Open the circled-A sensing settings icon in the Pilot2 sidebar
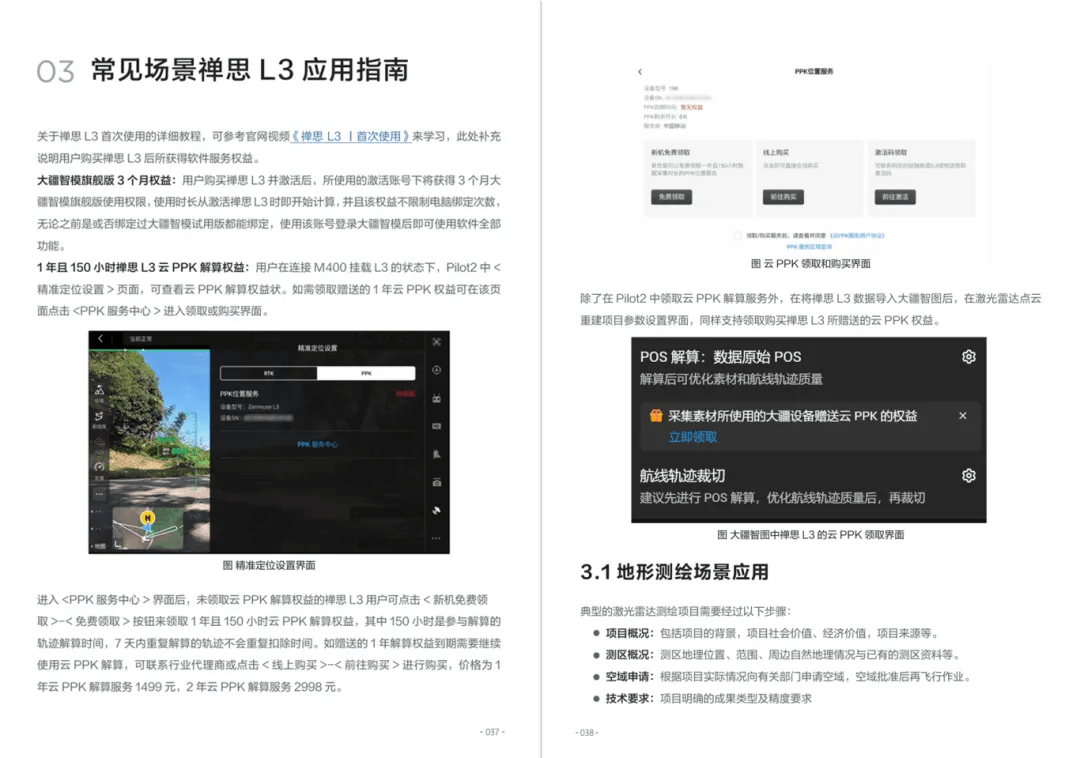Viewport: 1080px width, 758px height. 437,370
